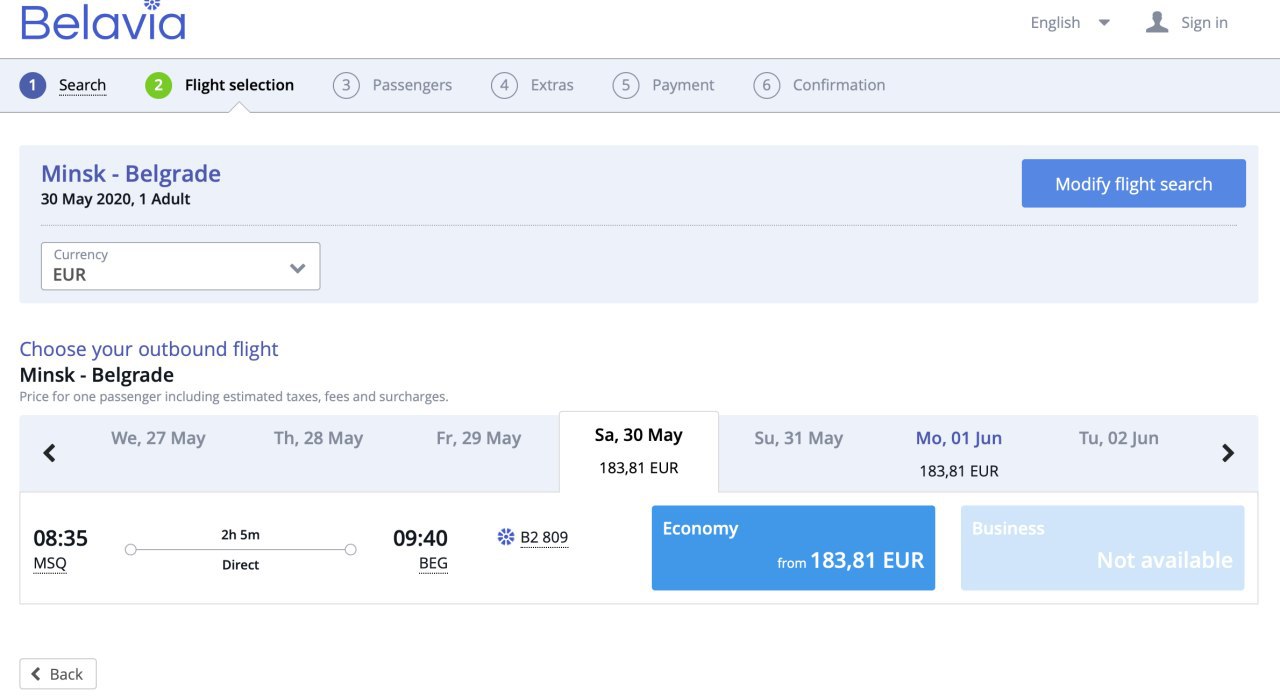The width and height of the screenshot is (1280, 698).
Task: Click the 30 May 2020, 1 Adult text
Action: (x=116, y=199)
